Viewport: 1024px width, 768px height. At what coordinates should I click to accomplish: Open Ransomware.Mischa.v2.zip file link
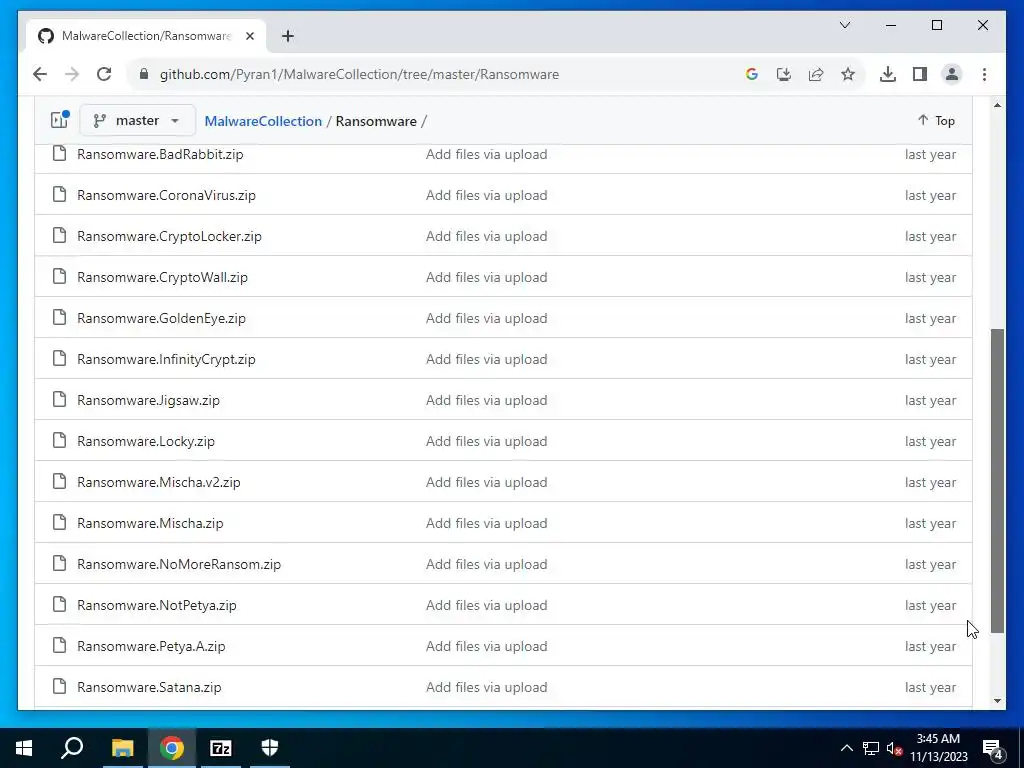(159, 482)
